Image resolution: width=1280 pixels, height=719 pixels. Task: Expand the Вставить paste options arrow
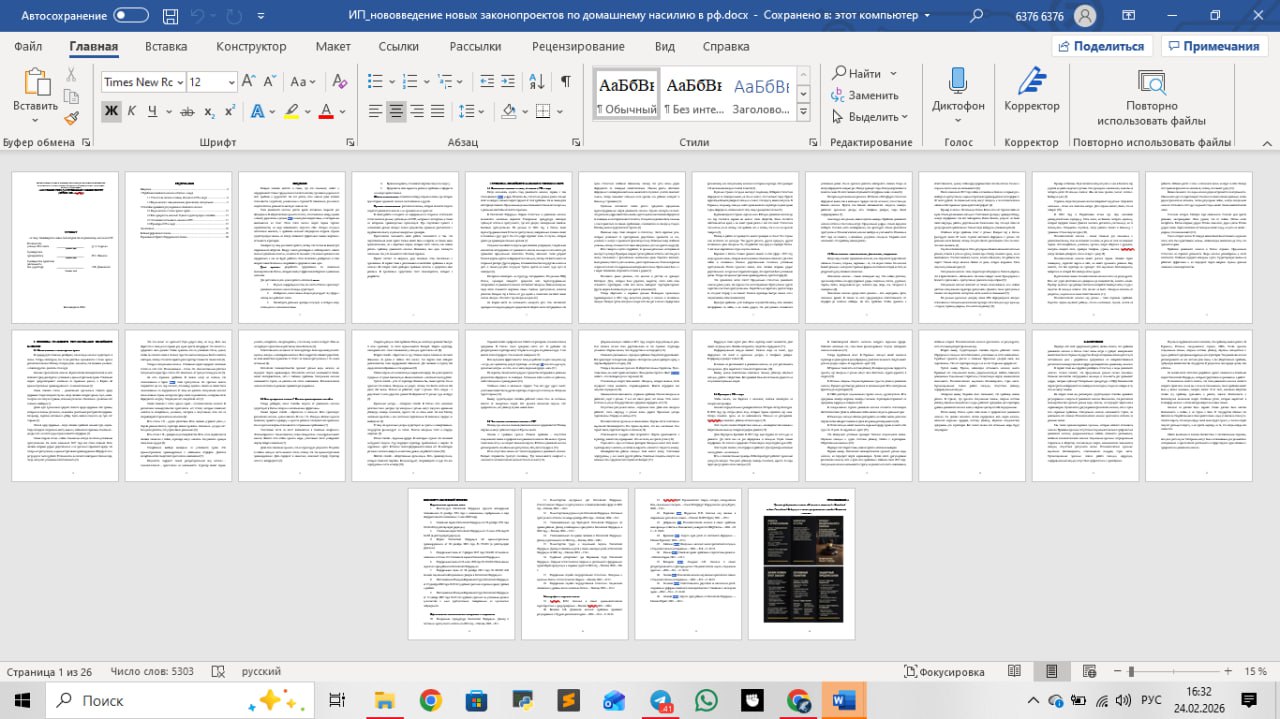click(36, 121)
